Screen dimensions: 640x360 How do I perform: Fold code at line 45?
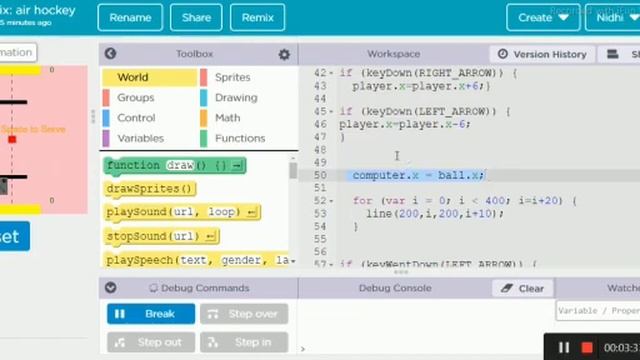tap(331, 111)
